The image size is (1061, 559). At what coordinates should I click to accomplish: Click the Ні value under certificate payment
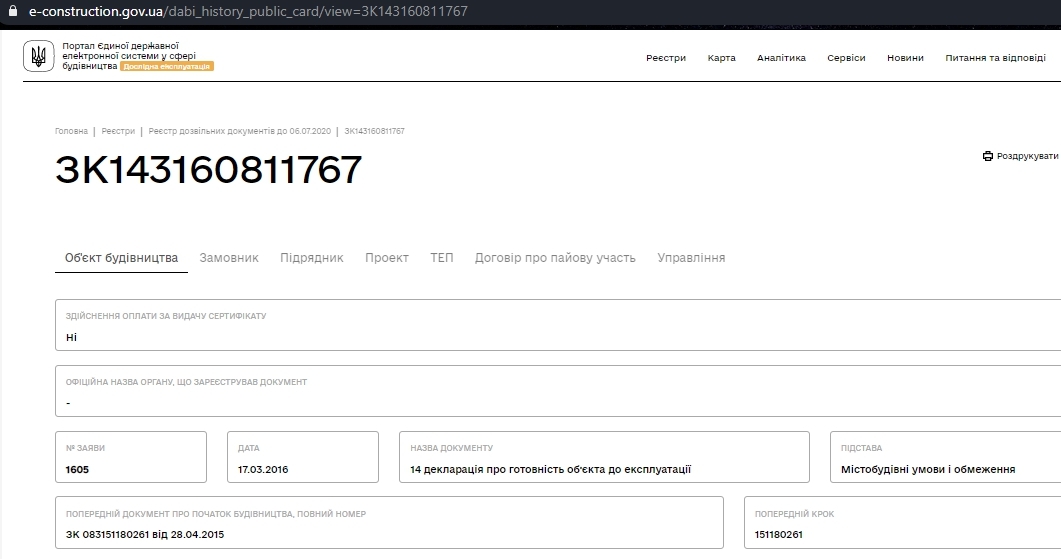coord(71,337)
